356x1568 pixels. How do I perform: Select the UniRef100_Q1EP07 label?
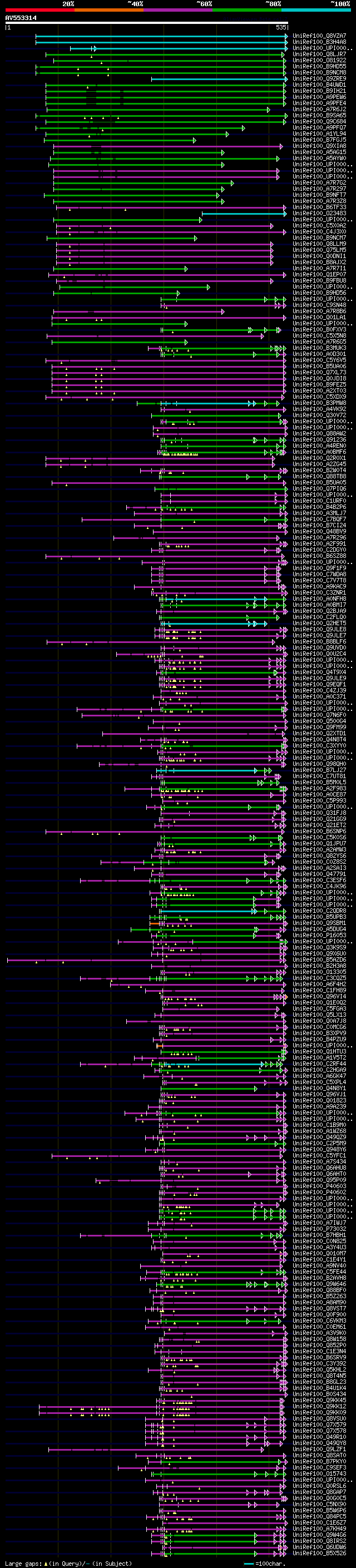click(319, 275)
